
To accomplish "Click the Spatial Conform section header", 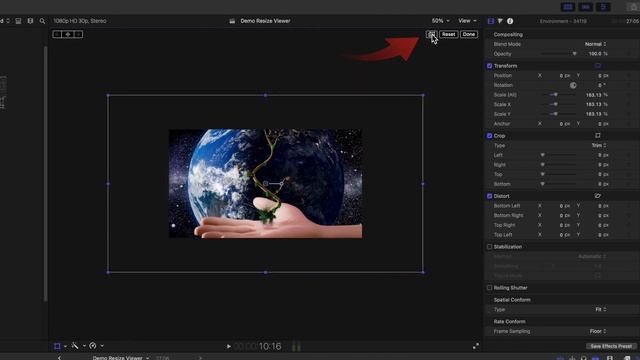I will click(x=512, y=300).
